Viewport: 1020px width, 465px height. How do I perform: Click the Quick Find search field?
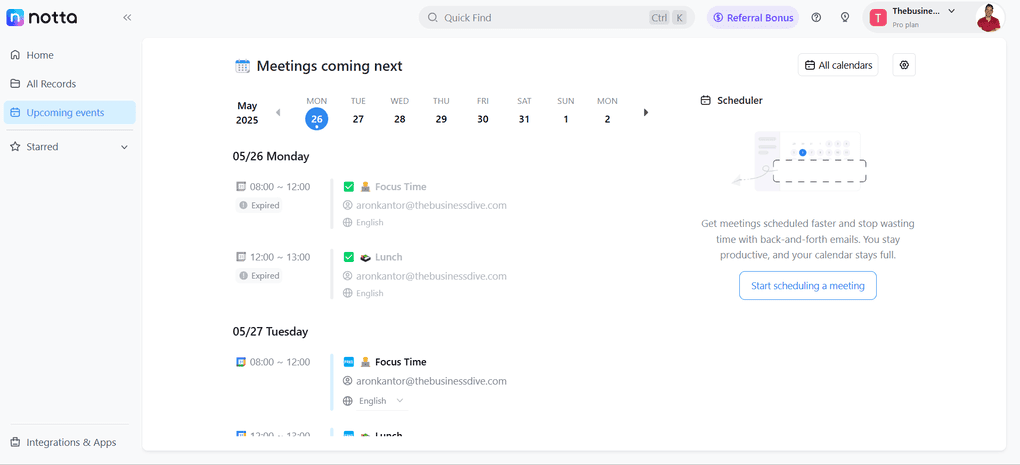tap(556, 18)
